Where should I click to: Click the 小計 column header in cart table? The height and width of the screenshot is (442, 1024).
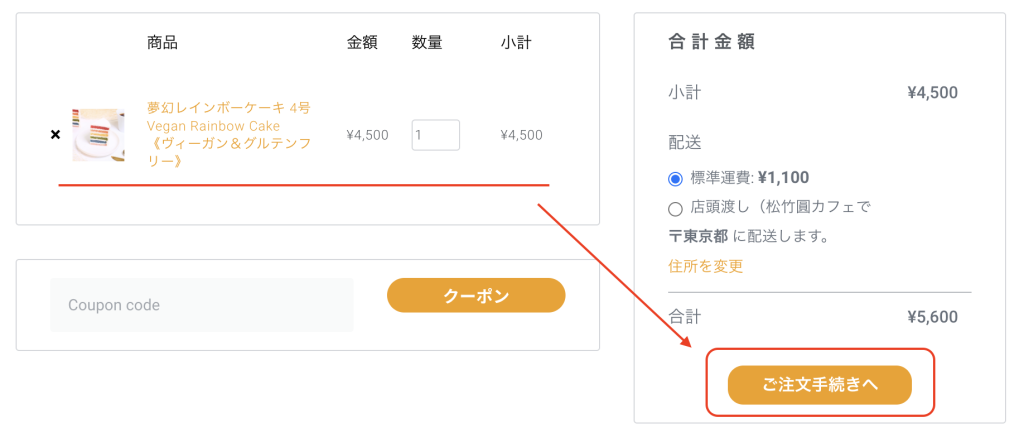click(x=516, y=43)
